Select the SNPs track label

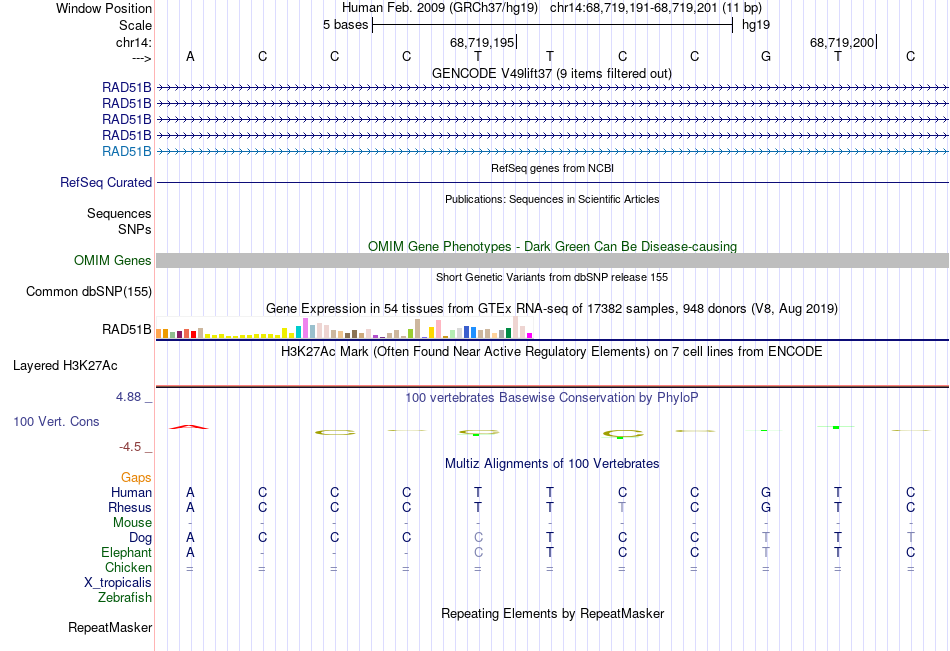click(135, 229)
